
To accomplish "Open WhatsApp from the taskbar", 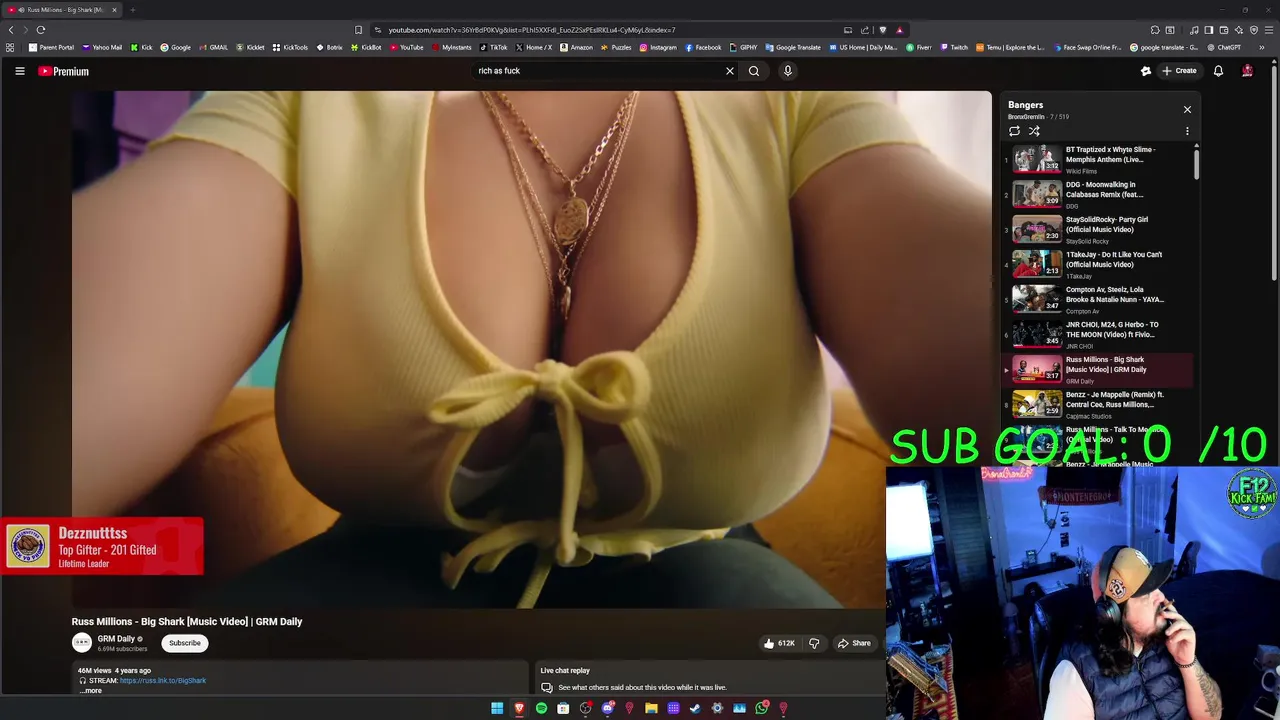I will (761, 708).
